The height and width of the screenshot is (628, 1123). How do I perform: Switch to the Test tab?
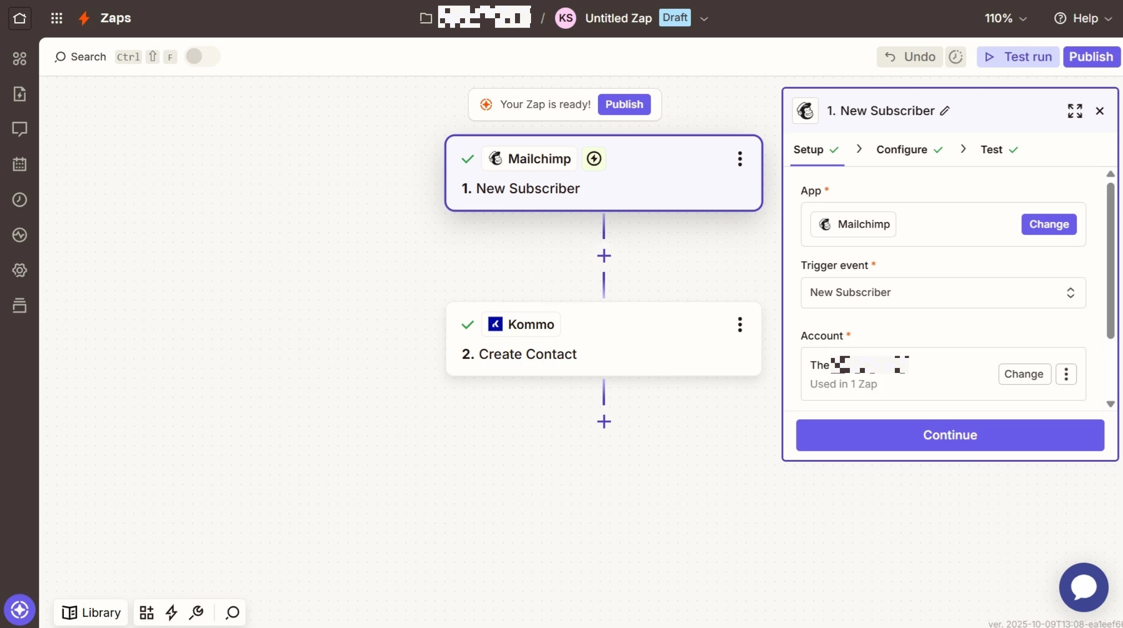[991, 150]
